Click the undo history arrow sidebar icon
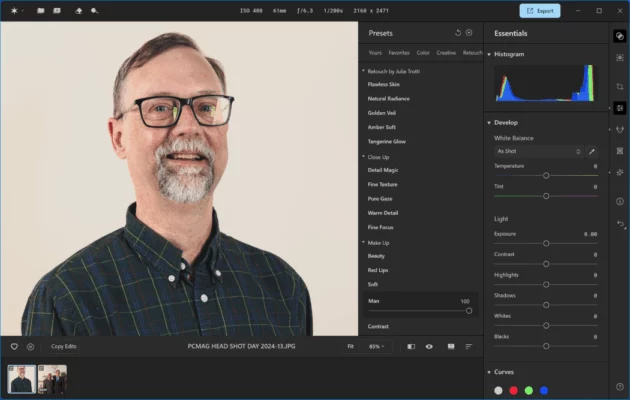The height and width of the screenshot is (400, 630). point(620,224)
